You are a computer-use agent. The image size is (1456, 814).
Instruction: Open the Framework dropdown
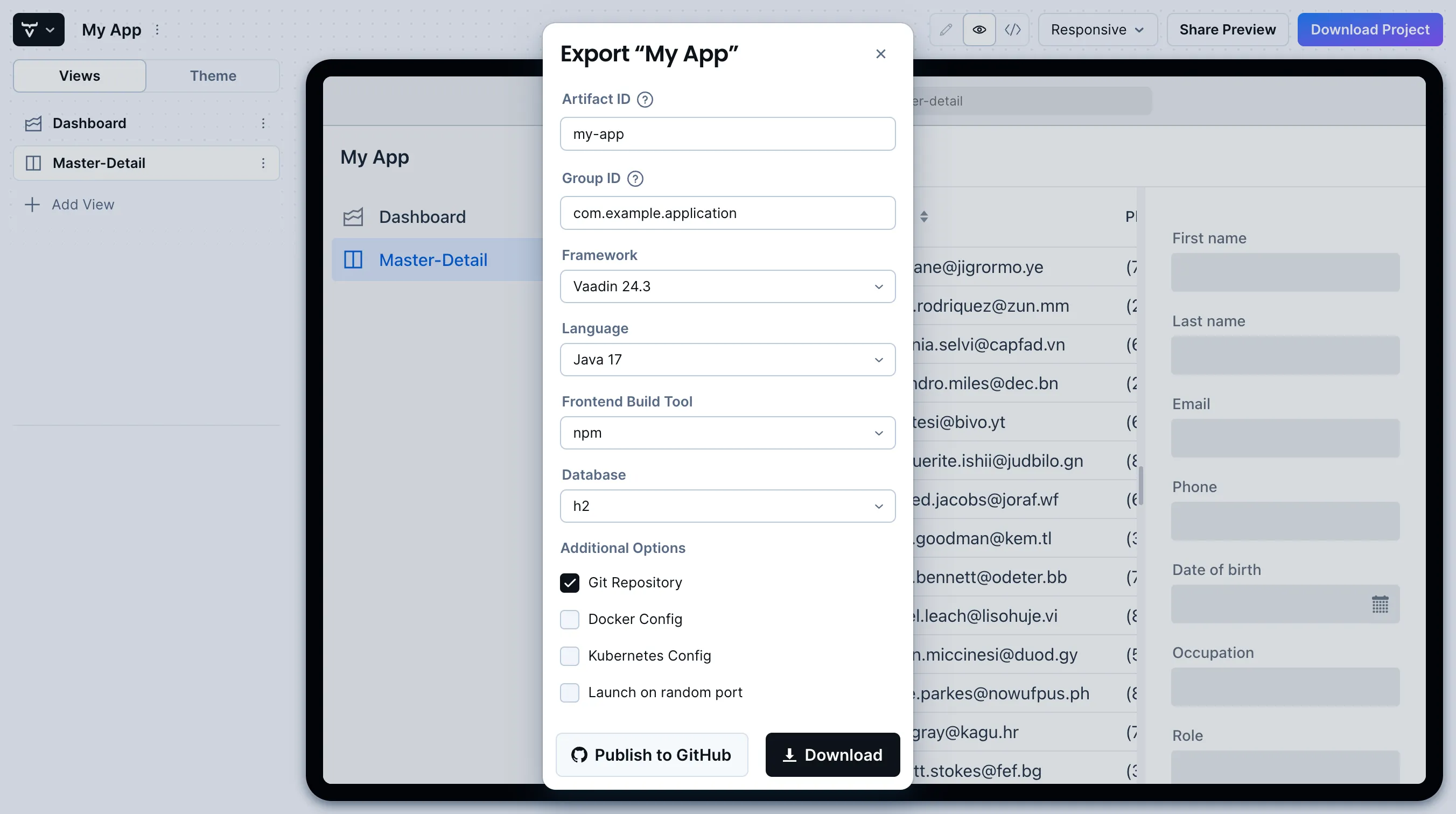point(727,286)
